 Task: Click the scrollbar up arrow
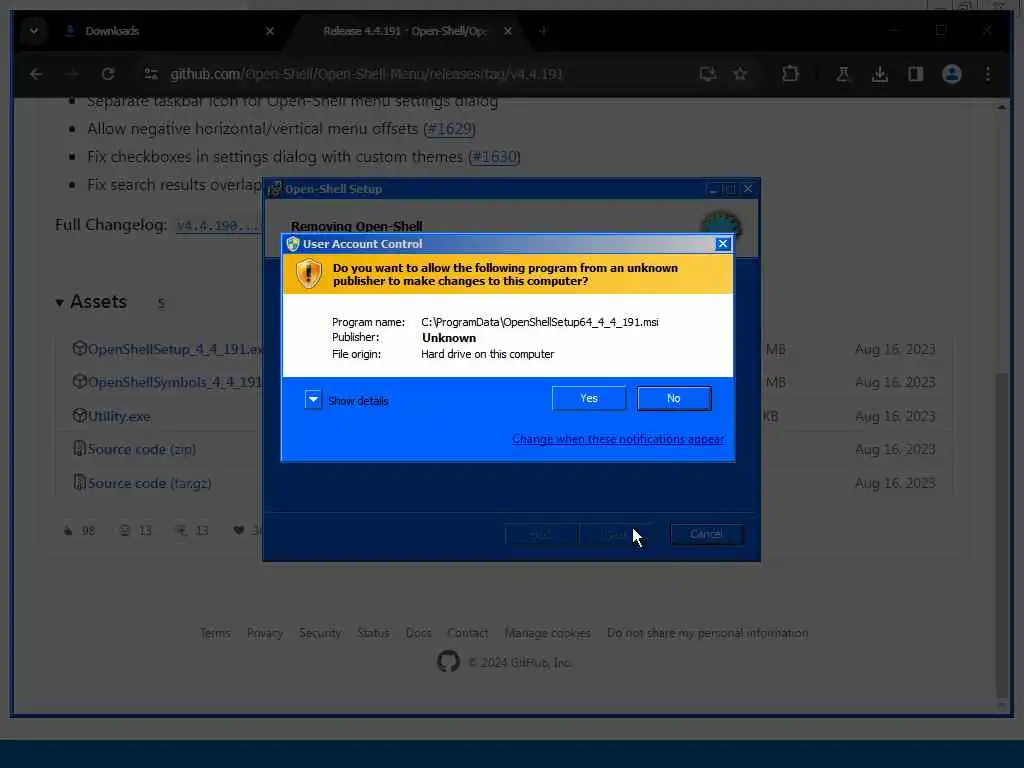[x=1002, y=106]
